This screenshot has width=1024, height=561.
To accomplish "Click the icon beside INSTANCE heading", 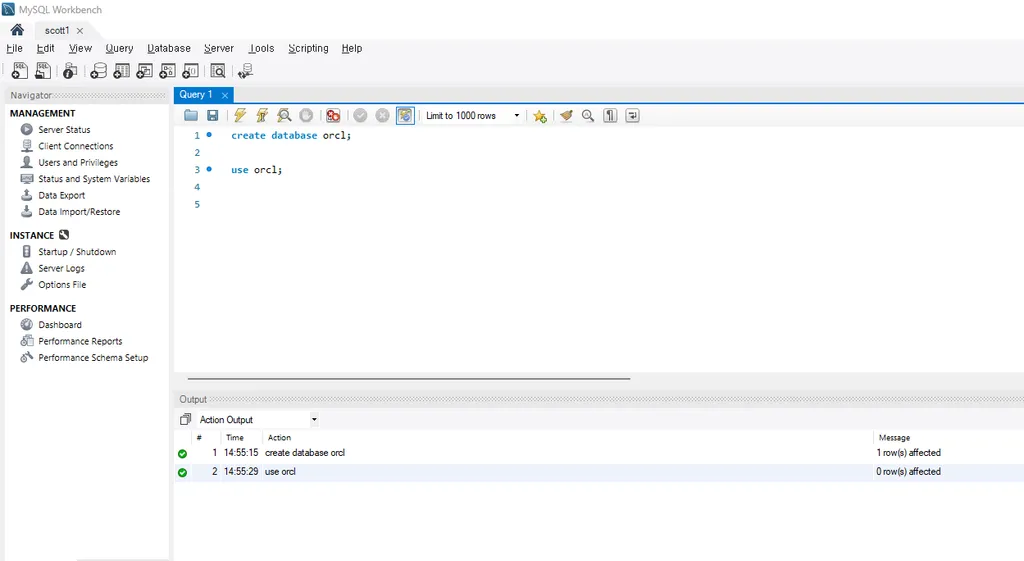I will click(x=64, y=234).
